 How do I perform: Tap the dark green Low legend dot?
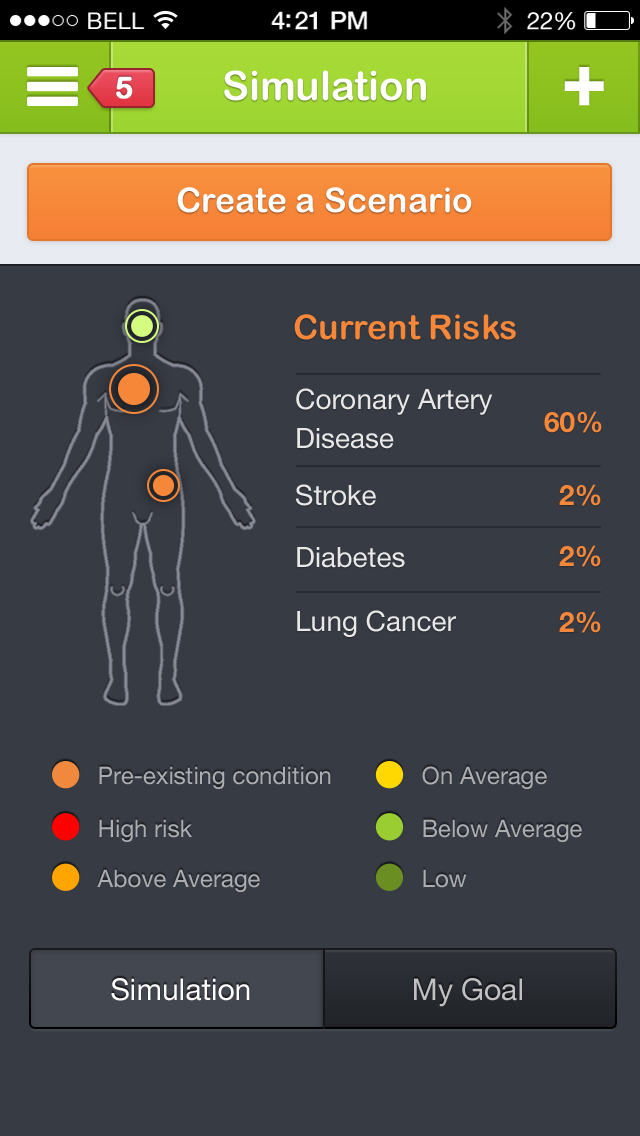389,879
